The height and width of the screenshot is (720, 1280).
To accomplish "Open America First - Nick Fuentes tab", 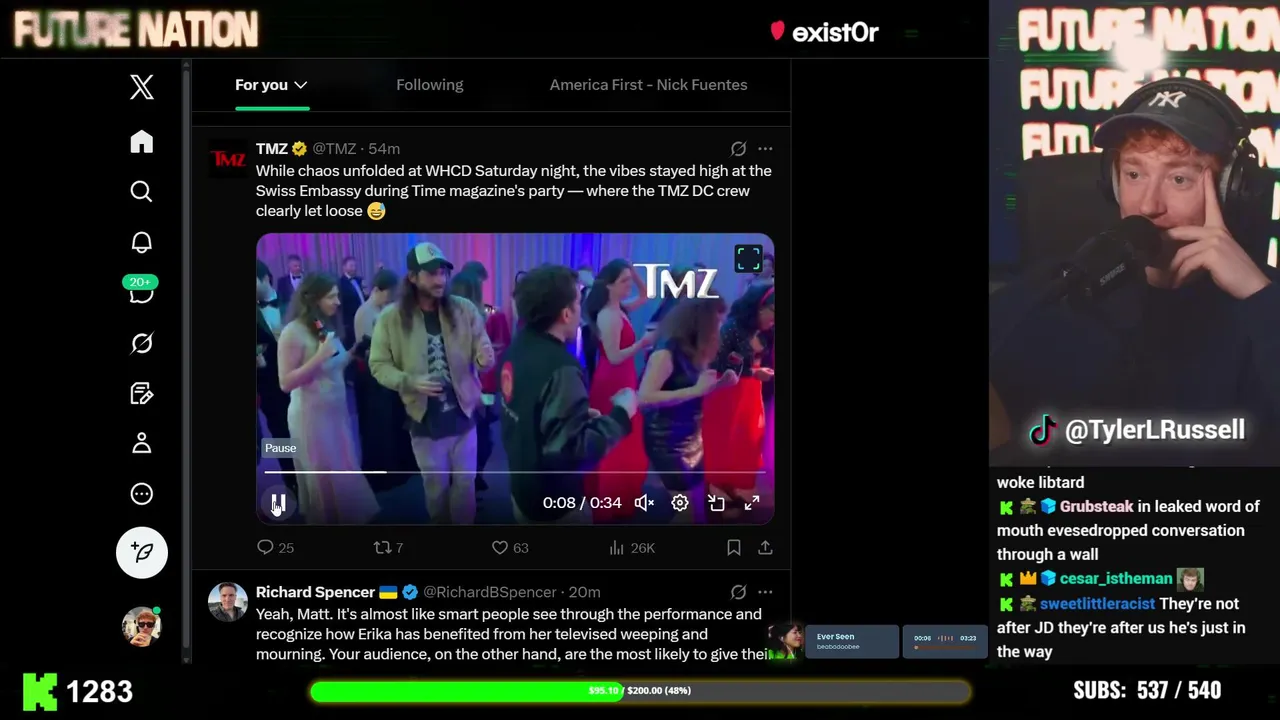I will point(648,85).
